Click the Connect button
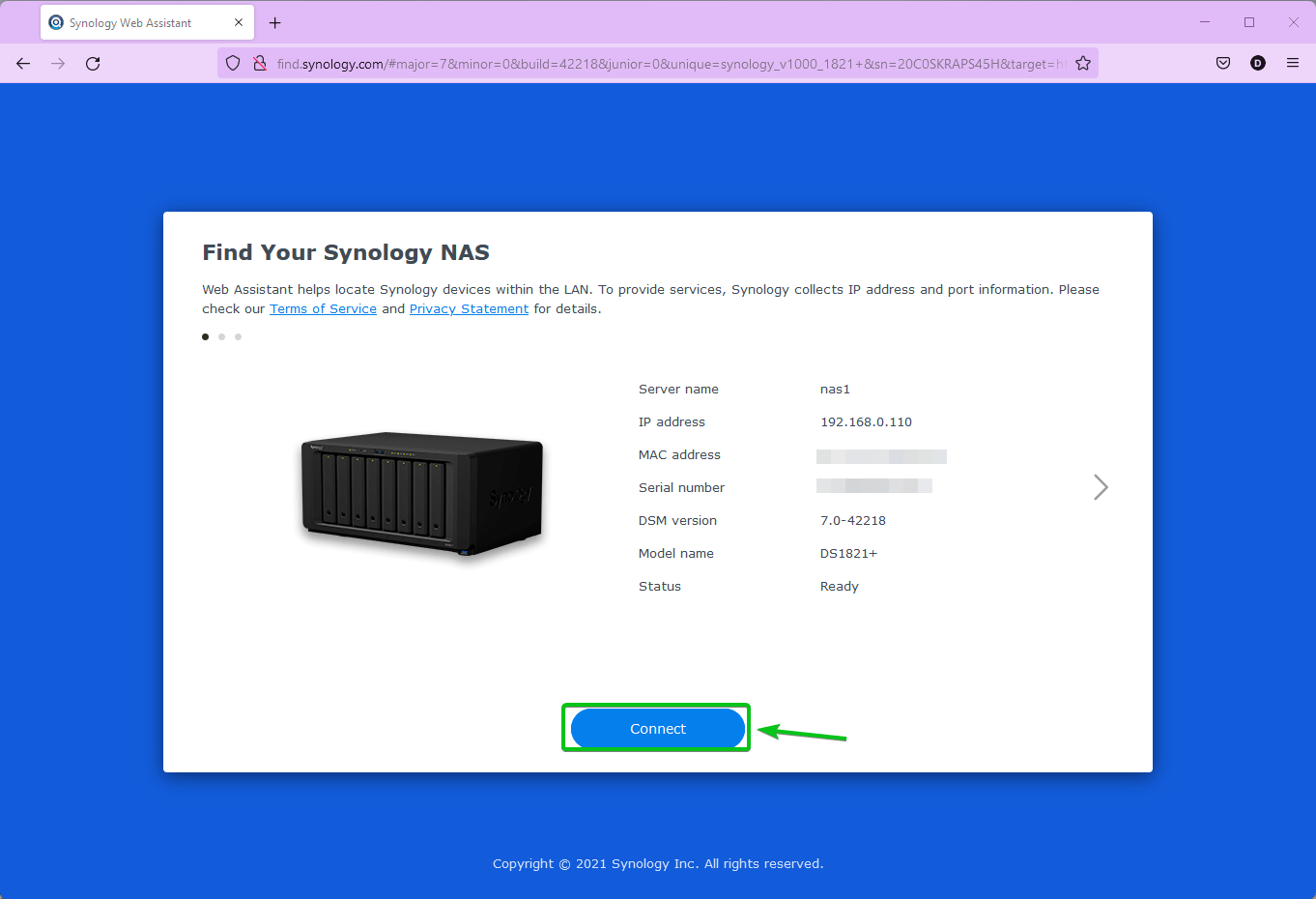 [656, 728]
